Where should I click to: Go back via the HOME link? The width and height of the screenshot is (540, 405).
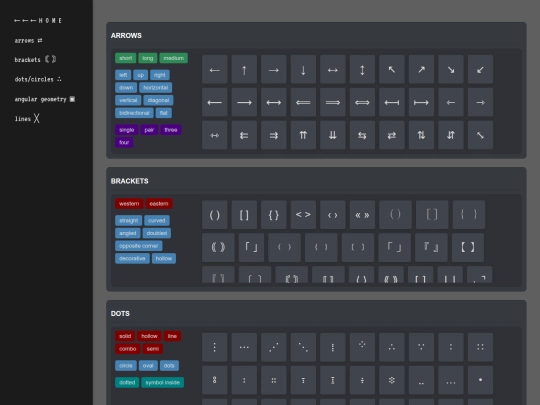click(x=38, y=21)
